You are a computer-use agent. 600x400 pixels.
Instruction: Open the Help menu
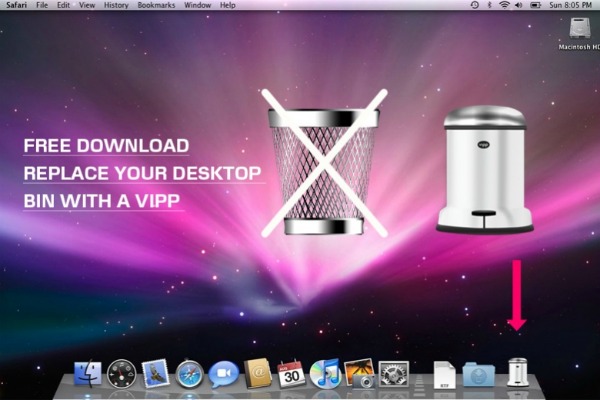[228, 5]
